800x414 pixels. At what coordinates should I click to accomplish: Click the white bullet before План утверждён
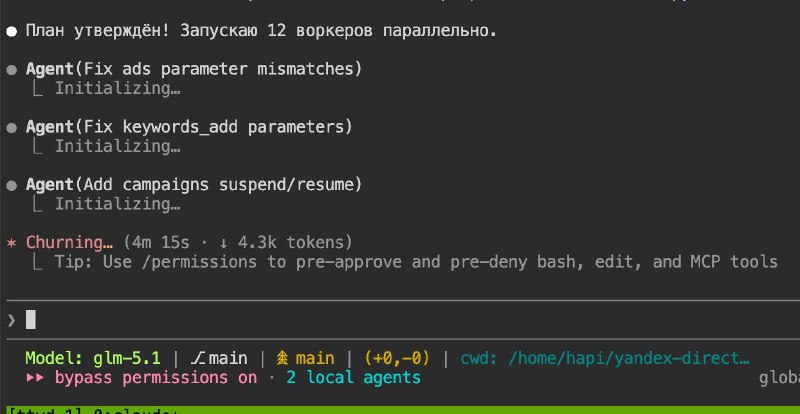[12, 31]
